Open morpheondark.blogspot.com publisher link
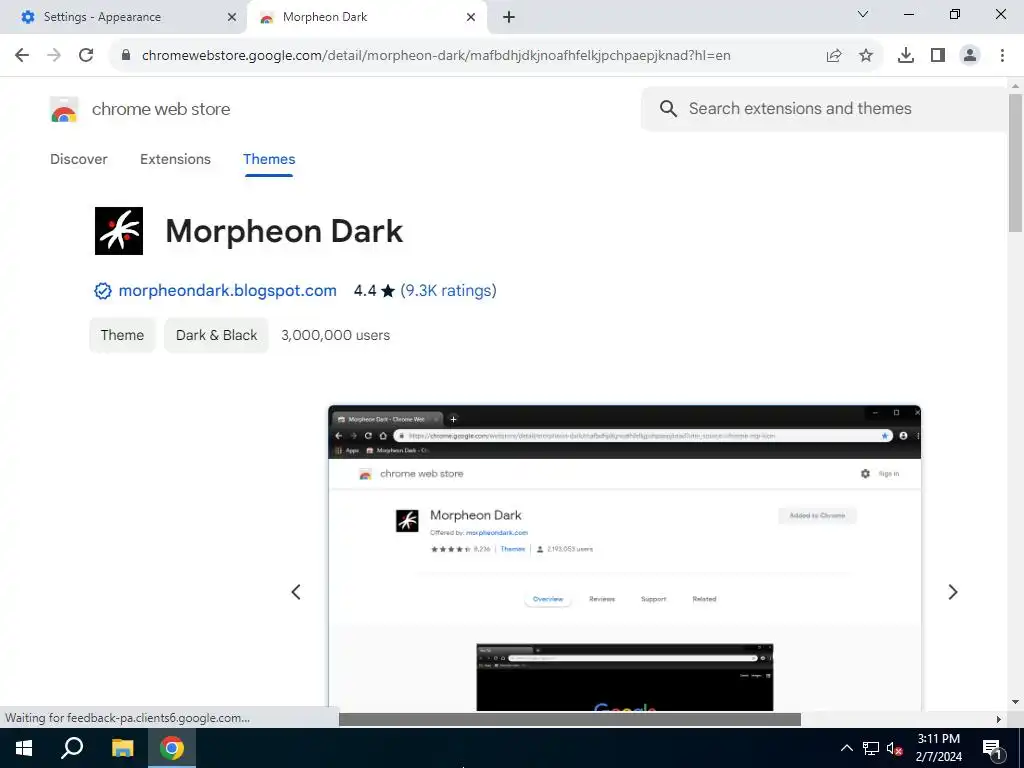This screenshot has height=768, width=1024. click(227, 291)
